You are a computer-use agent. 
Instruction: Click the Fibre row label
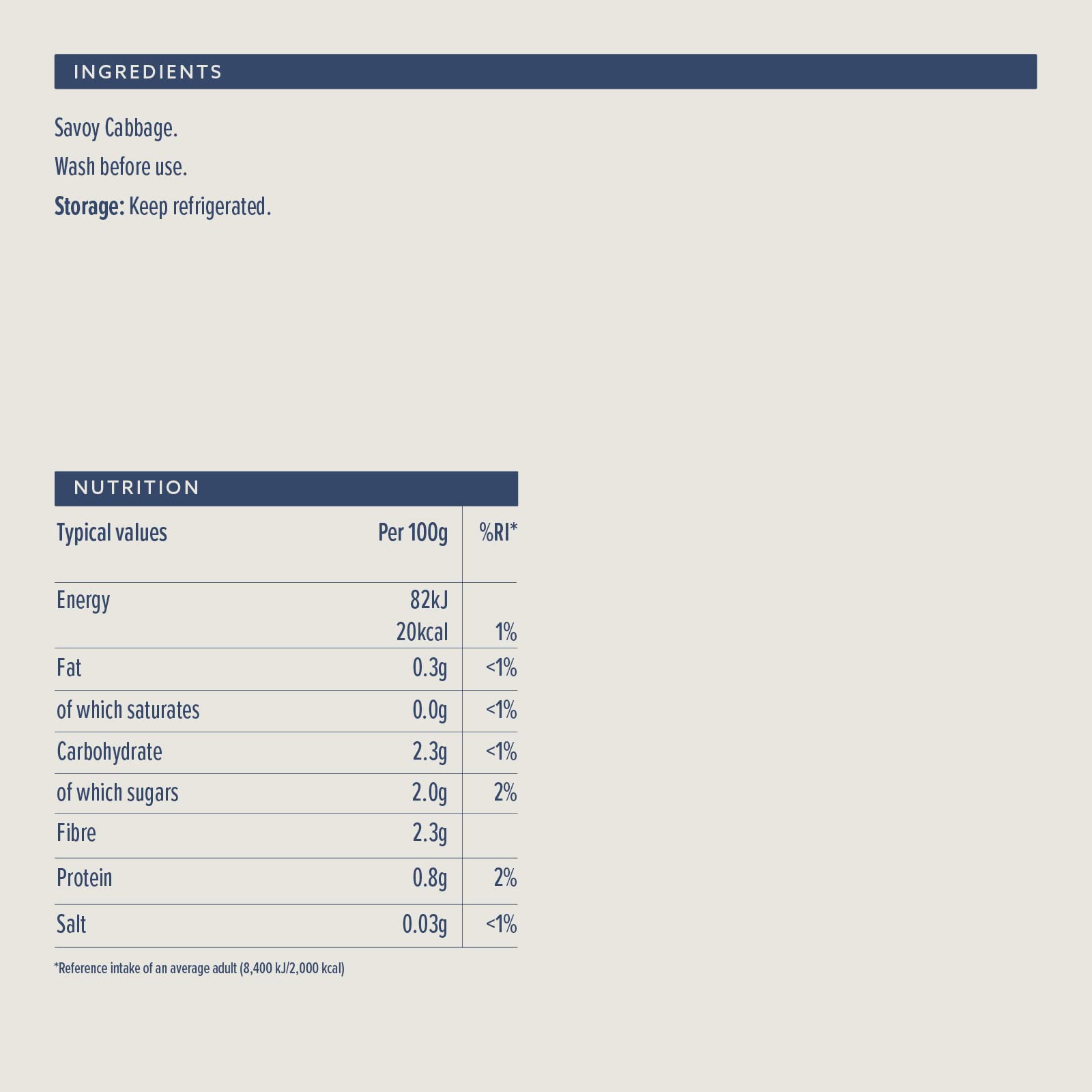(x=76, y=833)
